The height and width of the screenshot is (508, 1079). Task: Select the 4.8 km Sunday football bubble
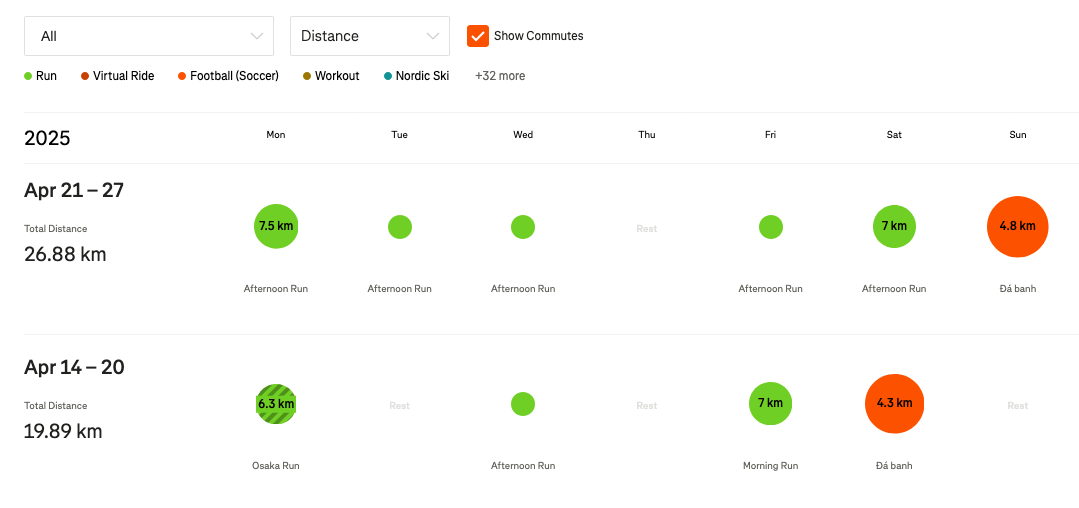[x=1017, y=226]
